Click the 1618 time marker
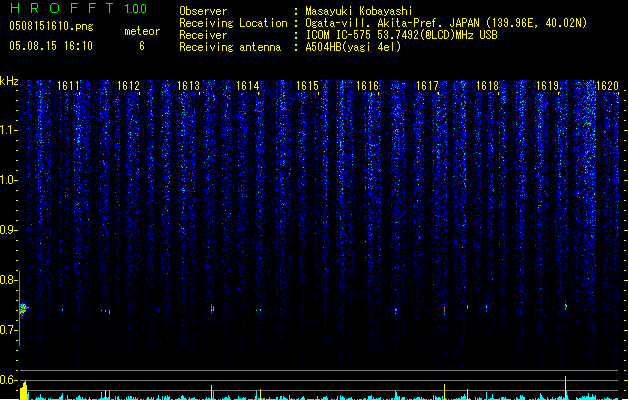 point(487,86)
